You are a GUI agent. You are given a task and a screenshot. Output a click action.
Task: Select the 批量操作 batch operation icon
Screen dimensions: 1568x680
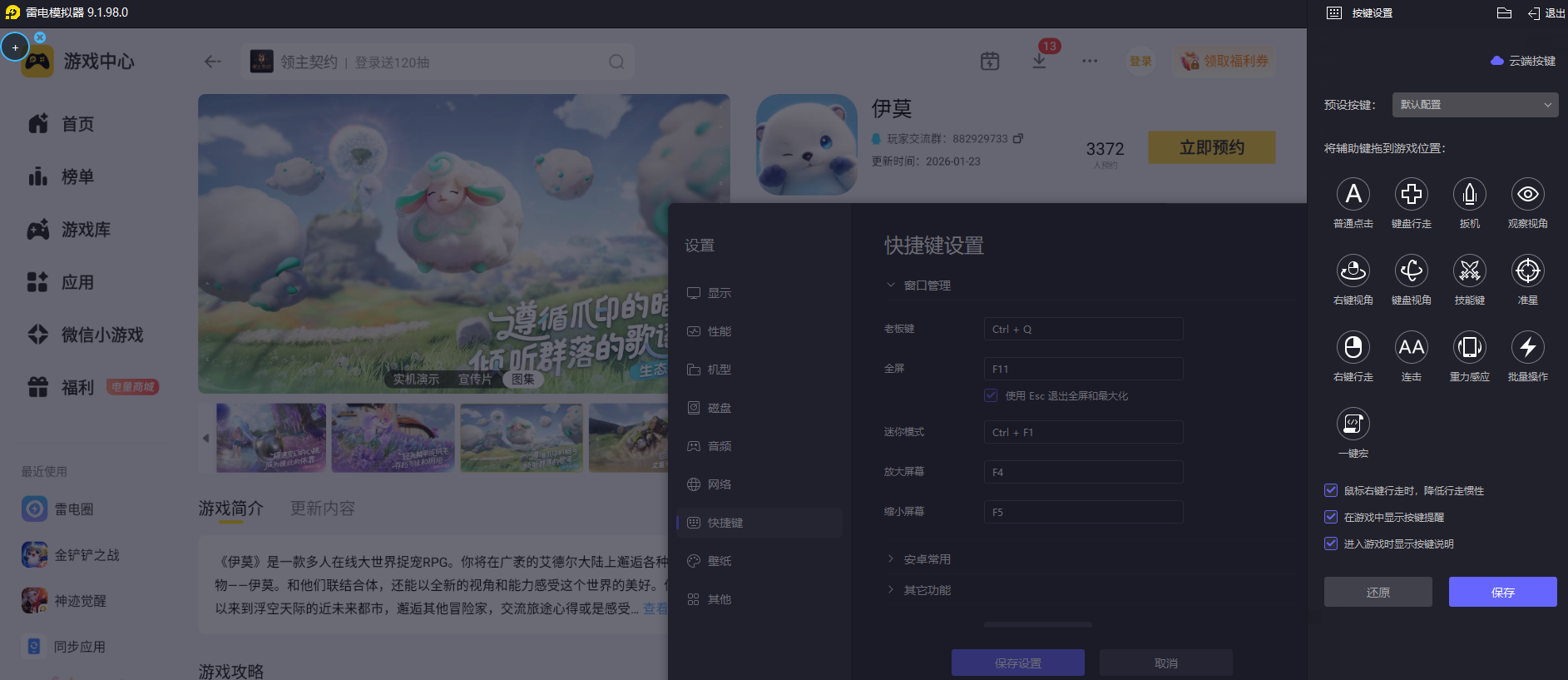1528,347
